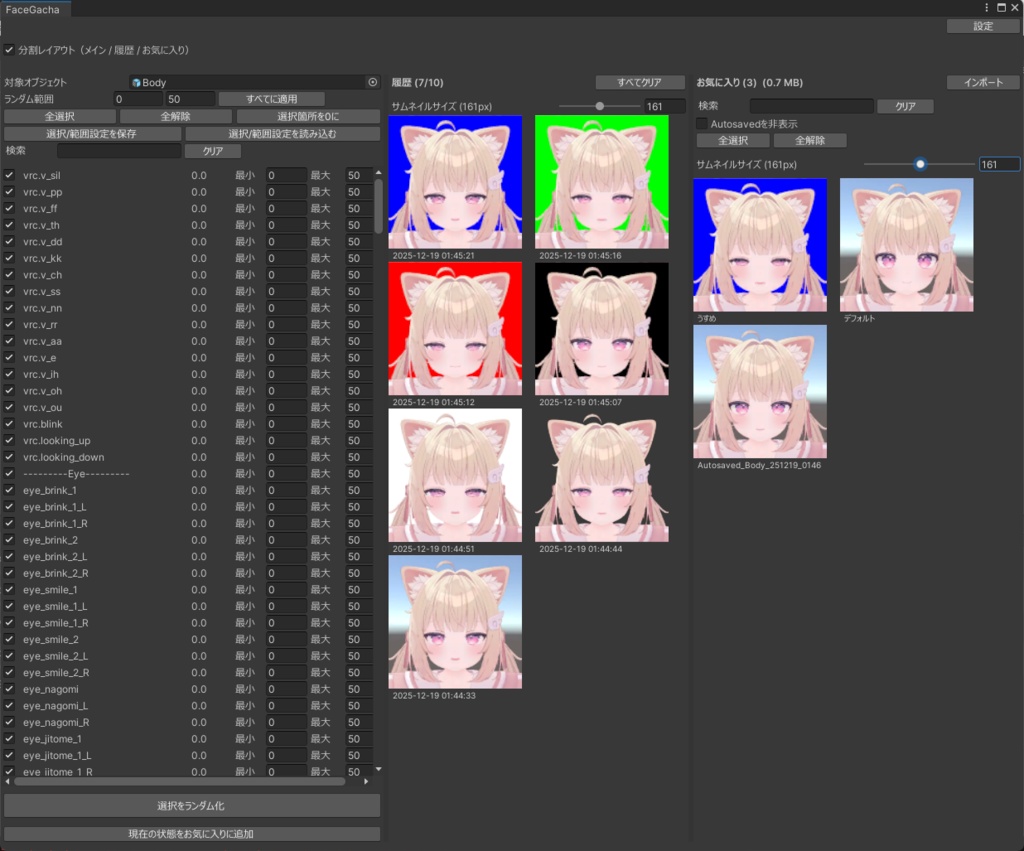The width and height of the screenshot is (1024, 851).
Task: Click すべてクリア to clear the history
Action: click(640, 82)
